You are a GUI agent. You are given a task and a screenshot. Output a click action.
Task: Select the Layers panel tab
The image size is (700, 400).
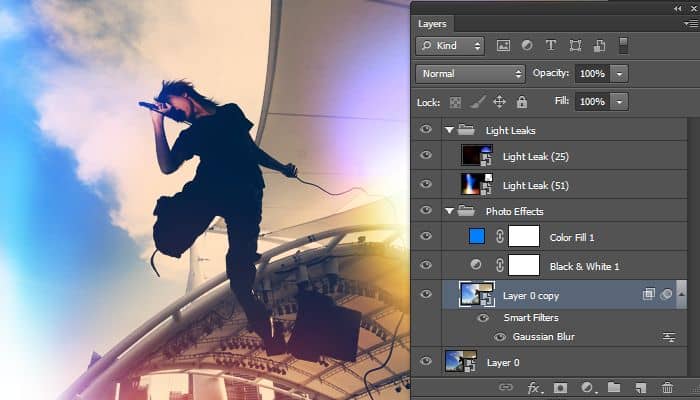[x=432, y=23]
